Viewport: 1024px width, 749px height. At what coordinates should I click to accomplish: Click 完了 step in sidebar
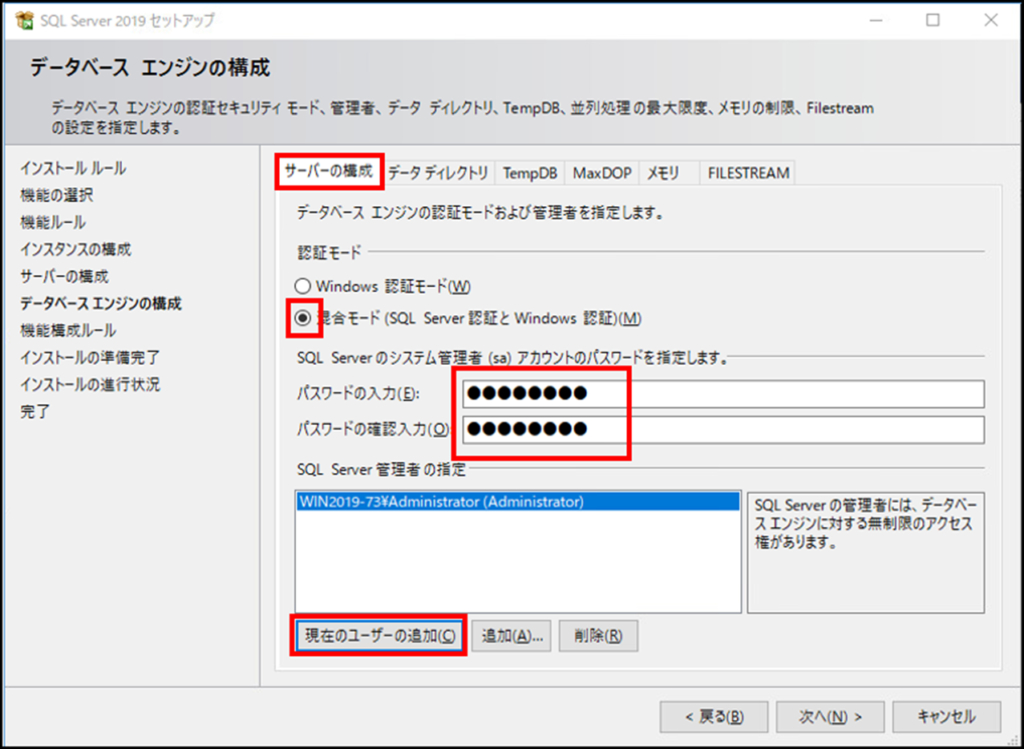coord(35,412)
